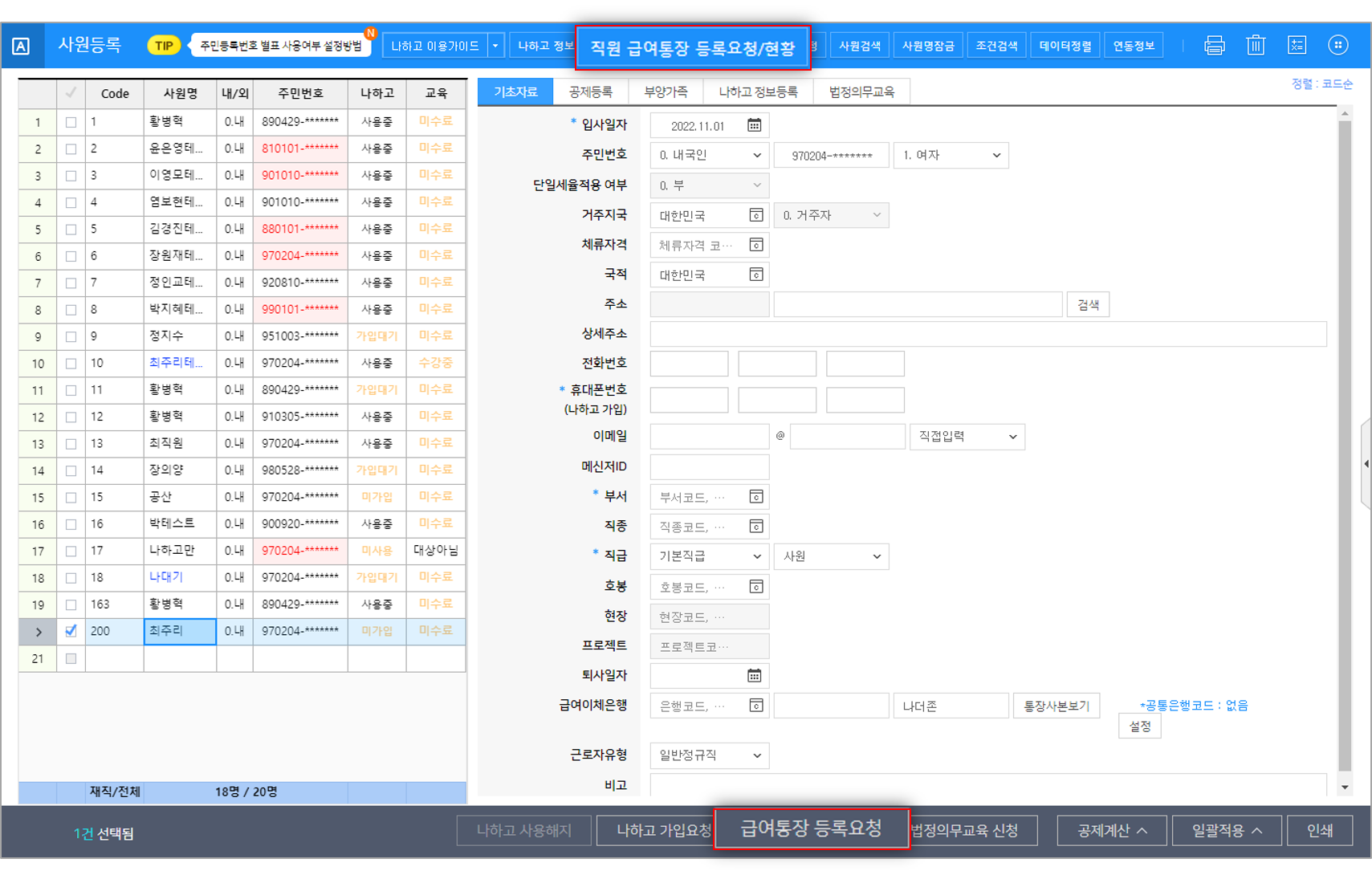Open the 공제계산 bottom menu
Viewport: 1372px width, 875px height.
1112,830
